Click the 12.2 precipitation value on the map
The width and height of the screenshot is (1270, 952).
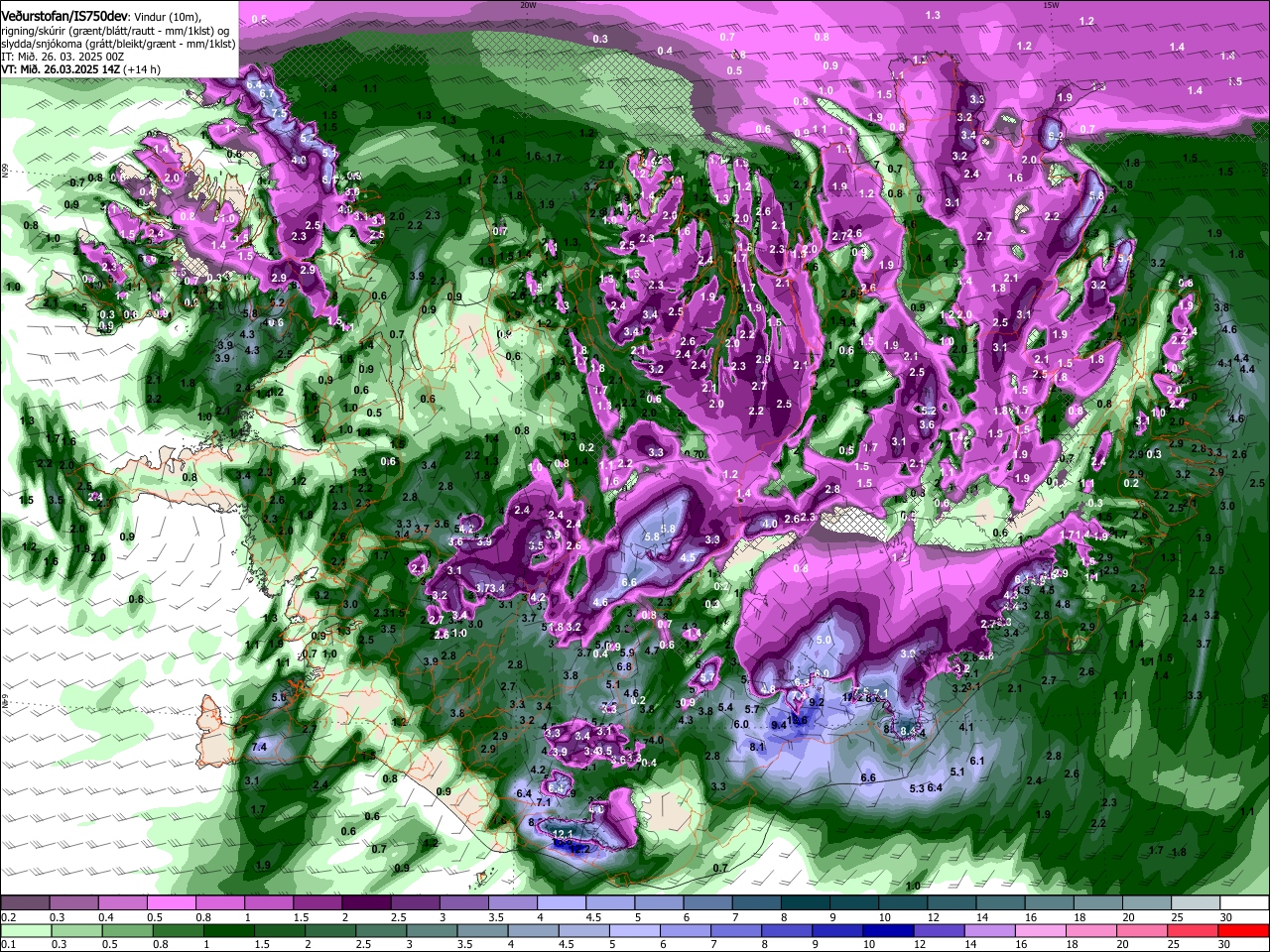pyautogui.click(x=579, y=849)
